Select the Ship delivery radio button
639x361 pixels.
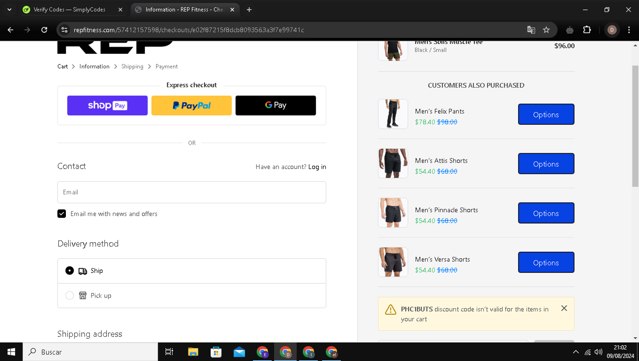70,271
